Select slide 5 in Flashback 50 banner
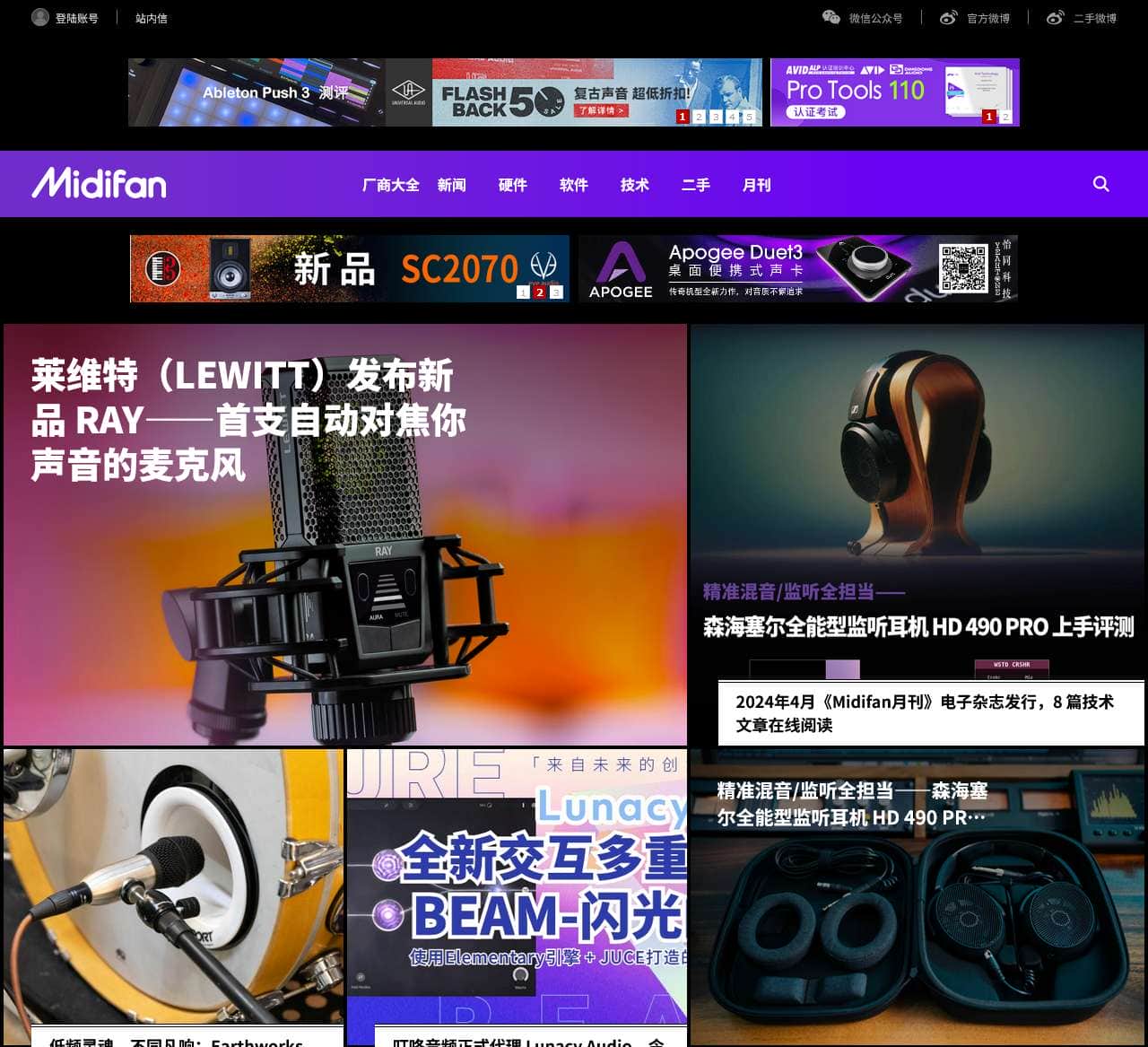The width and height of the screenshot is (1148, 1047). tap(749, 117)
